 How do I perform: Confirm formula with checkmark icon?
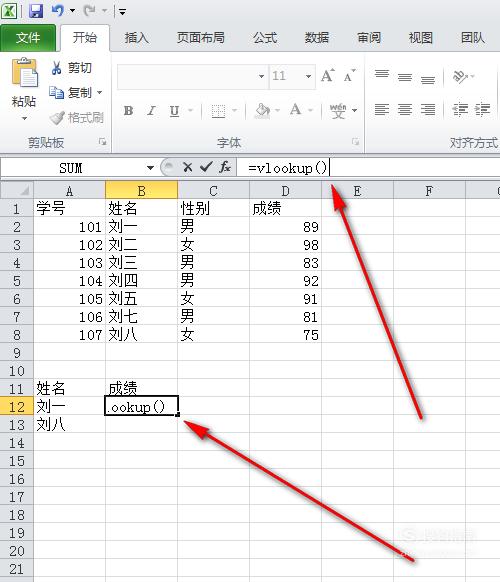point(206,168)
